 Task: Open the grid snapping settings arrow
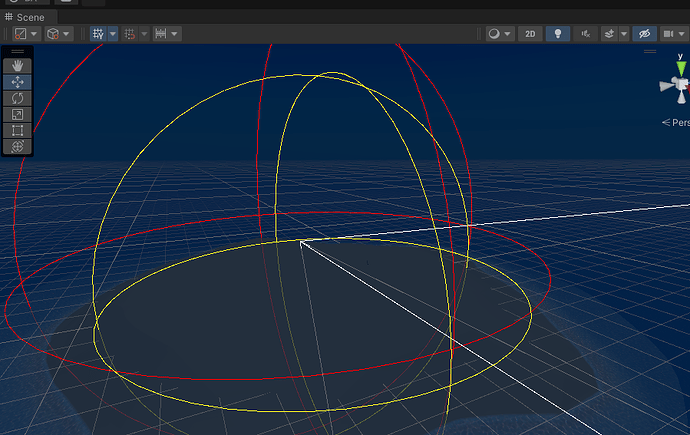click(144, 34)
